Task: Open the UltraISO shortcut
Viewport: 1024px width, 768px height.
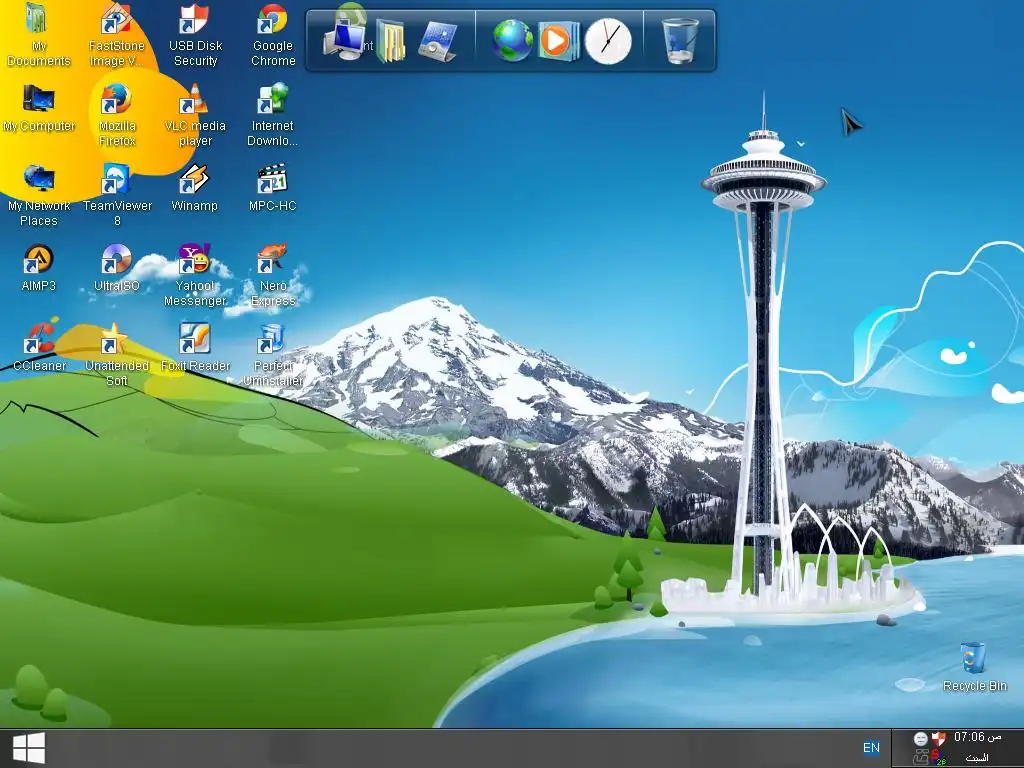Action: coord(116,268)
